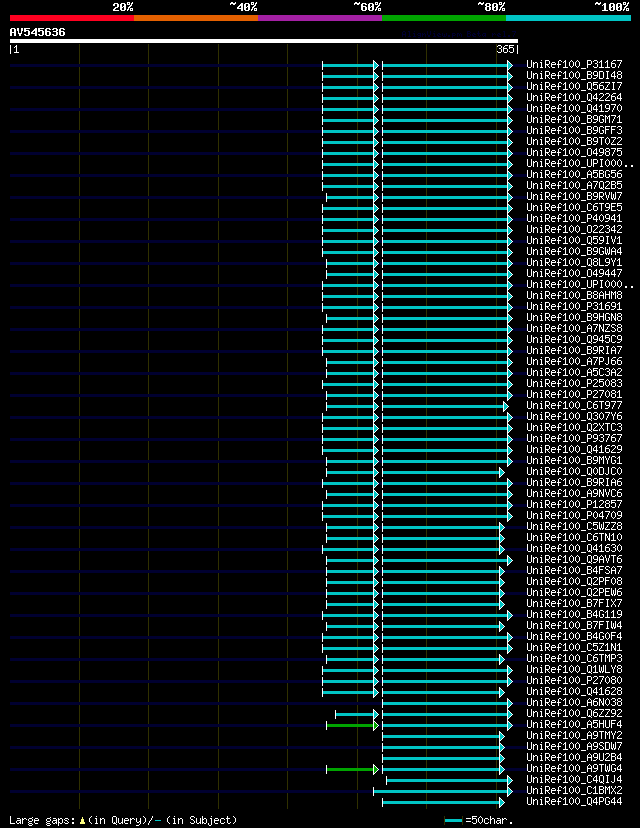Image resolution: width=640 pixels, height=828 pixels.
Task: Open hit UniRef100_Q41970
Action: point(574,108)
